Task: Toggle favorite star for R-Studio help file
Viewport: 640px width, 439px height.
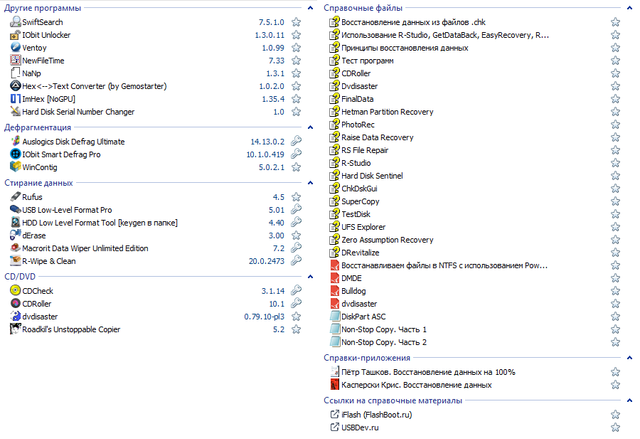Action: (615, 163)
